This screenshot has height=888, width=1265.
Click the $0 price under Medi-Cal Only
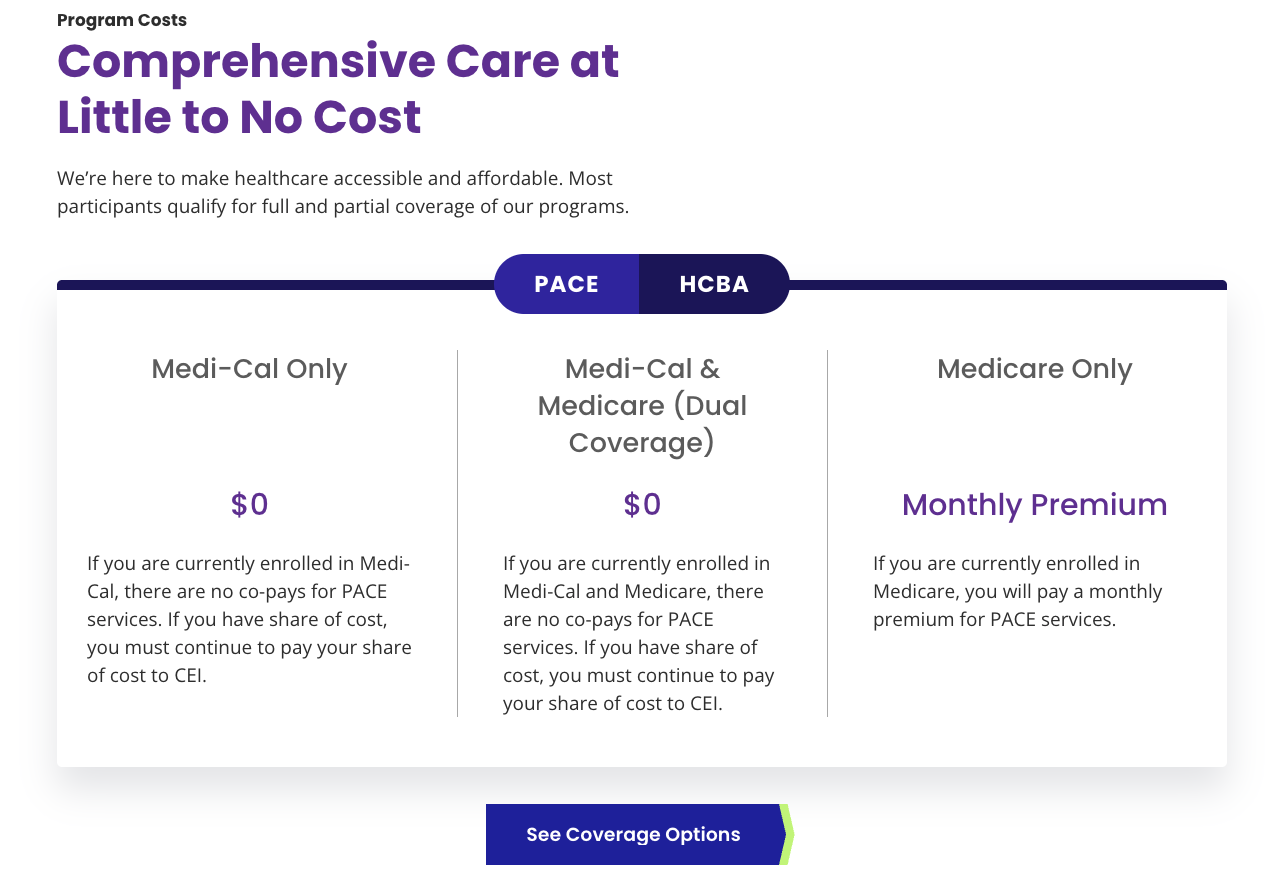[x=249, y=504]
